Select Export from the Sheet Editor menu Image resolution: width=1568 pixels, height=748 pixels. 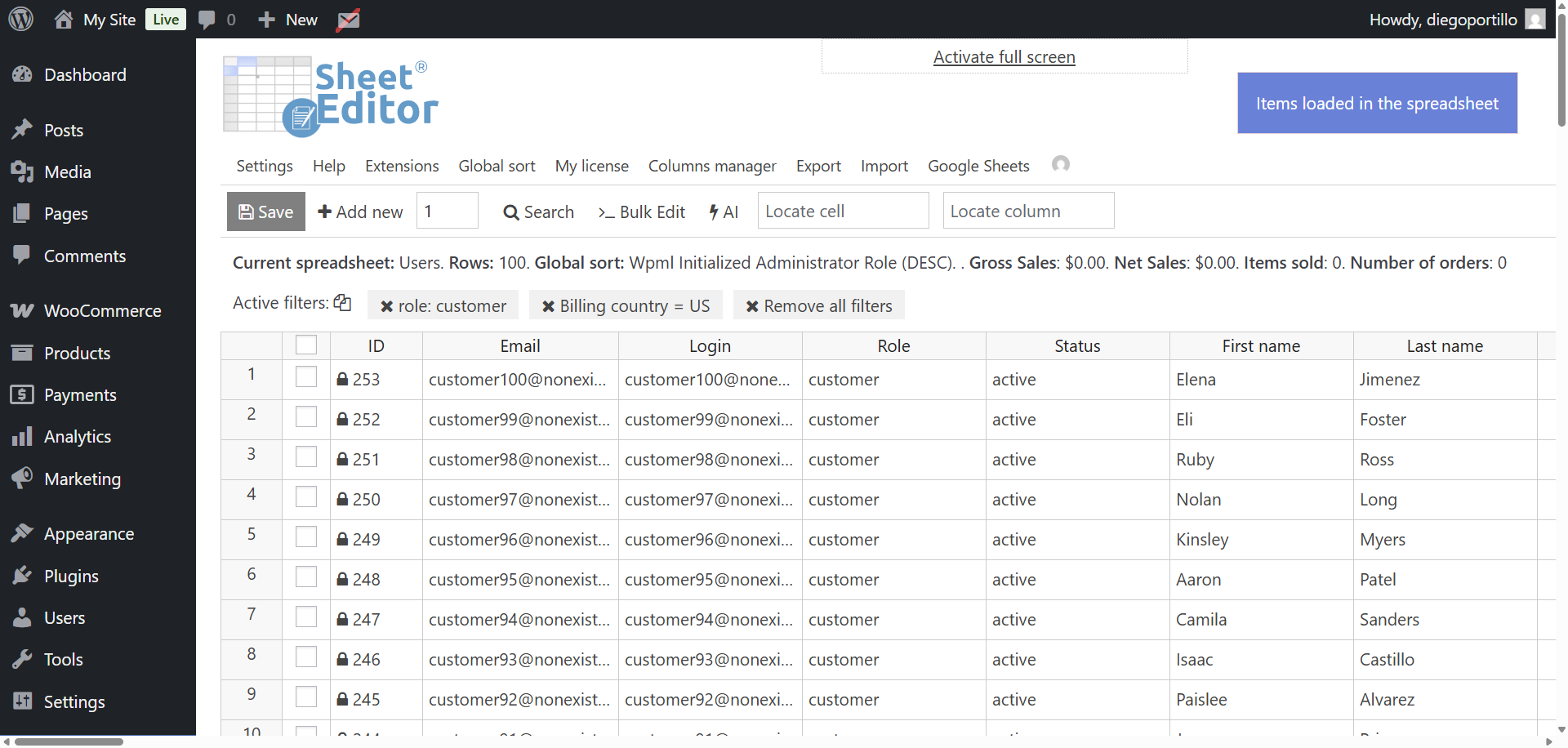817,166
